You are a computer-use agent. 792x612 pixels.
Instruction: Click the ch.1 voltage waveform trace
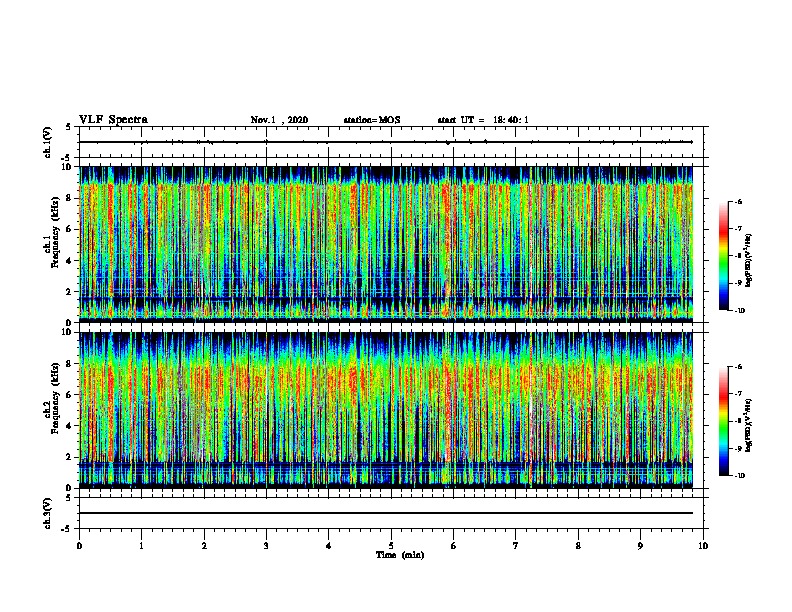pos(386,142)
